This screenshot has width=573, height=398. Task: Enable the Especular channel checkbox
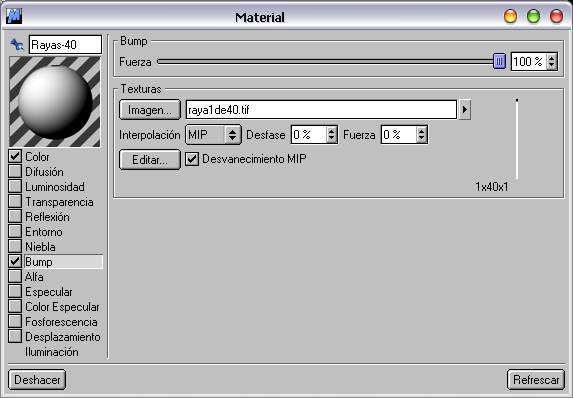[15, 291]
